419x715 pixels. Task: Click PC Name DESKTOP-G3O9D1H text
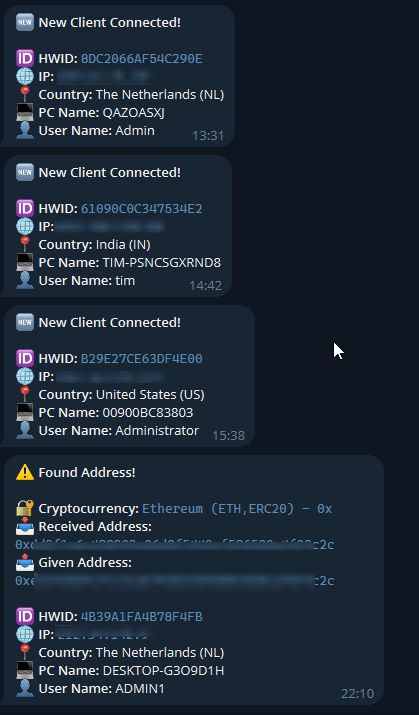(x=131, y=670)
